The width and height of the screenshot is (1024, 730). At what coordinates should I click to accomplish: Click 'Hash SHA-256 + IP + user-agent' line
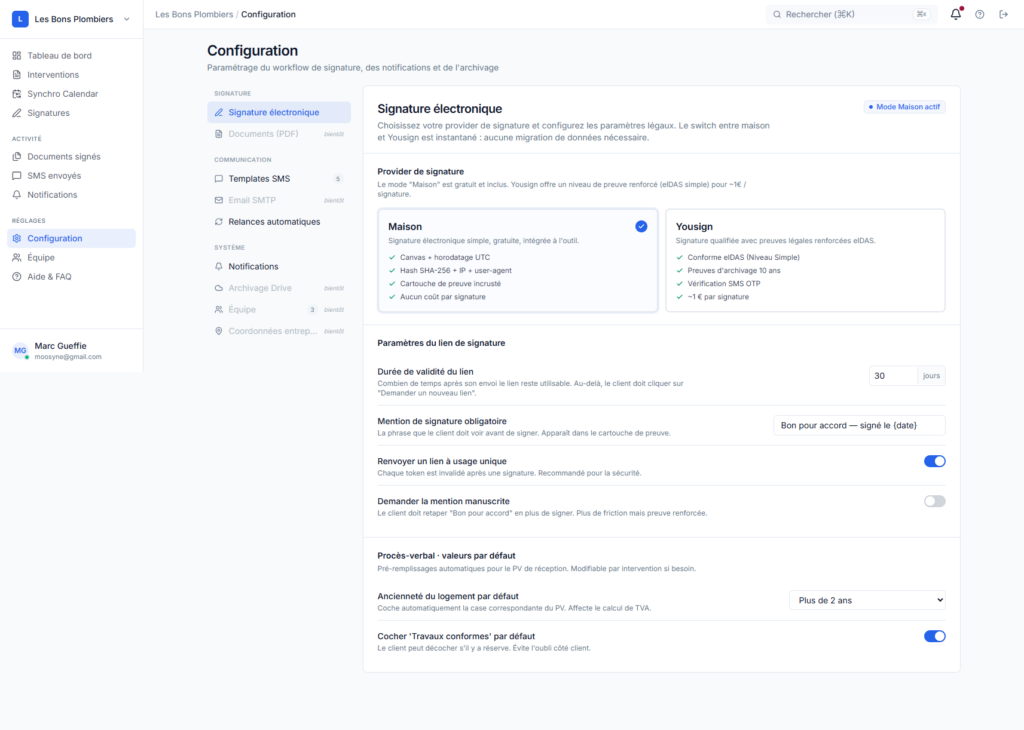tap(456, 270)
